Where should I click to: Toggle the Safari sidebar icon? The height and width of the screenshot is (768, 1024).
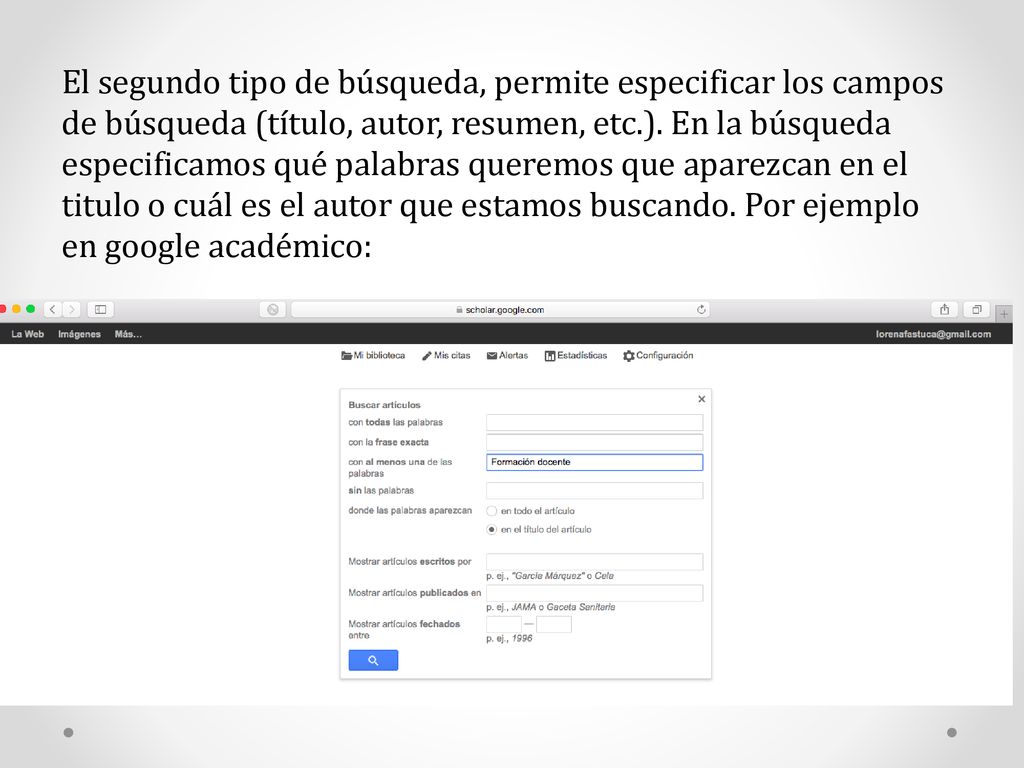[101, 310]
